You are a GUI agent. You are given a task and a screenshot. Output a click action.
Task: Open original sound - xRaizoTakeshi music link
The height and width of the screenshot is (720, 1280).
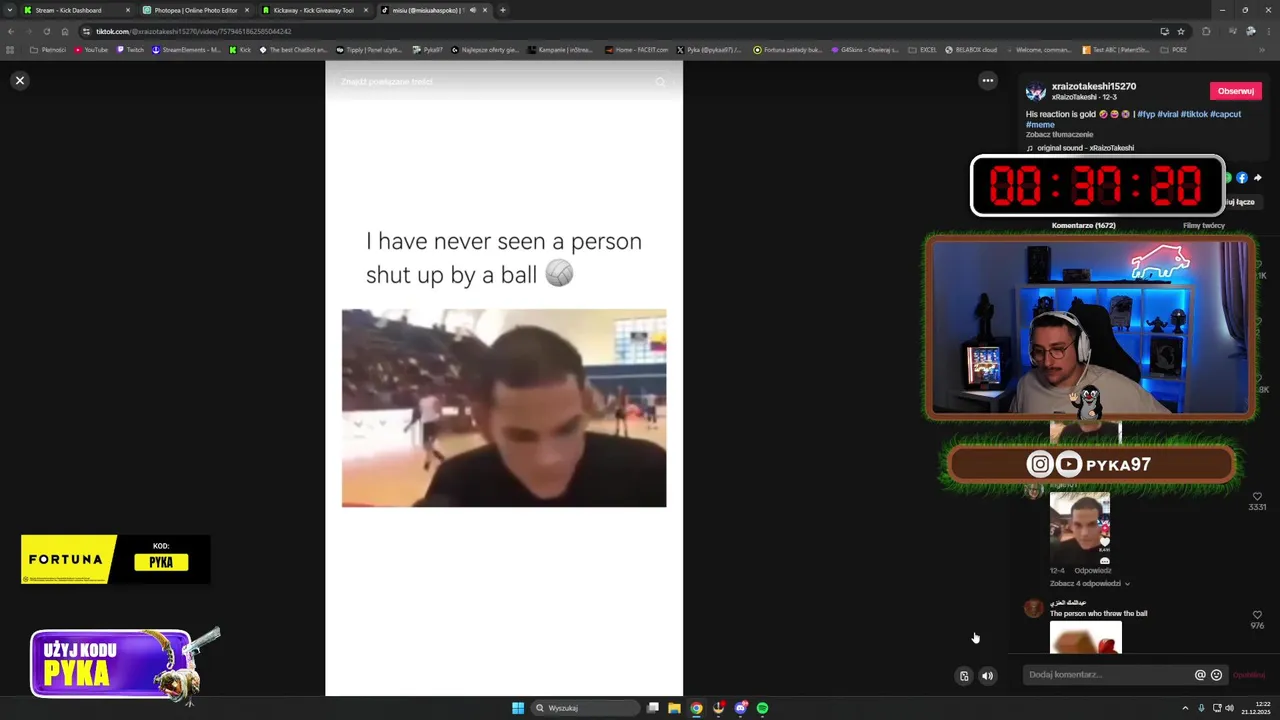coord(1085,148)
